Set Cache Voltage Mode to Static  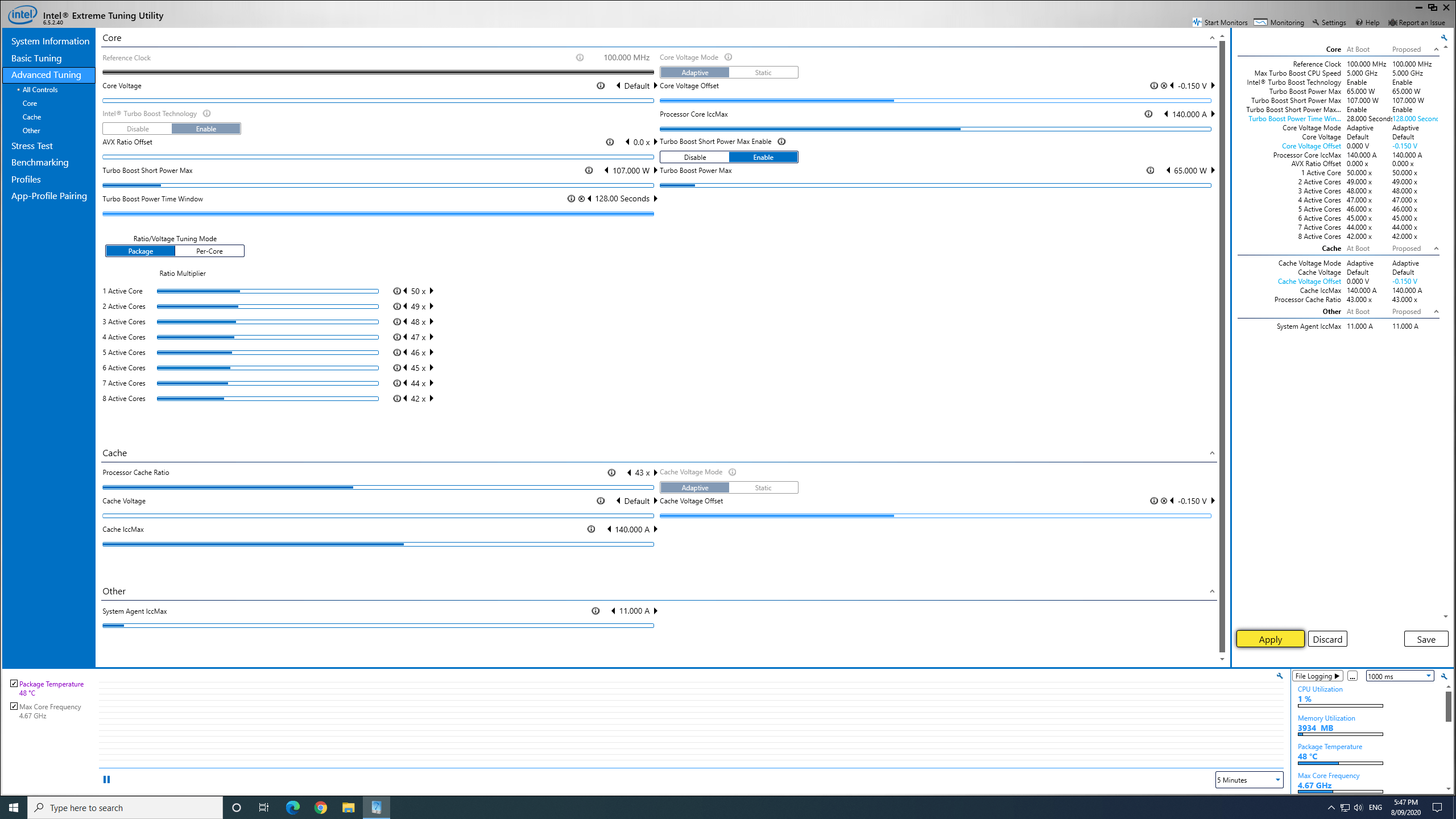point(763,488)
